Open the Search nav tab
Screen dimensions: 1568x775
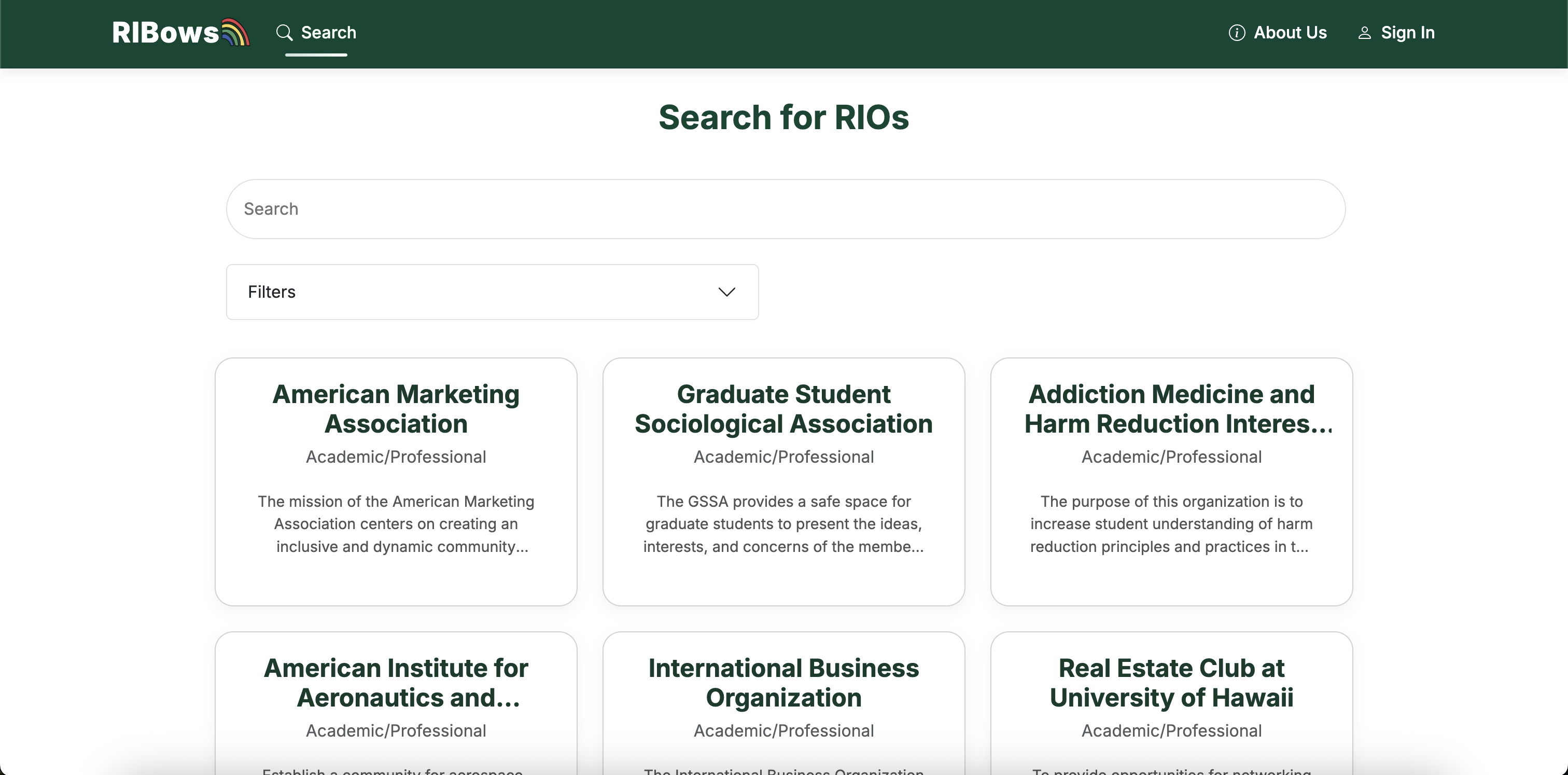coord(328,32)
